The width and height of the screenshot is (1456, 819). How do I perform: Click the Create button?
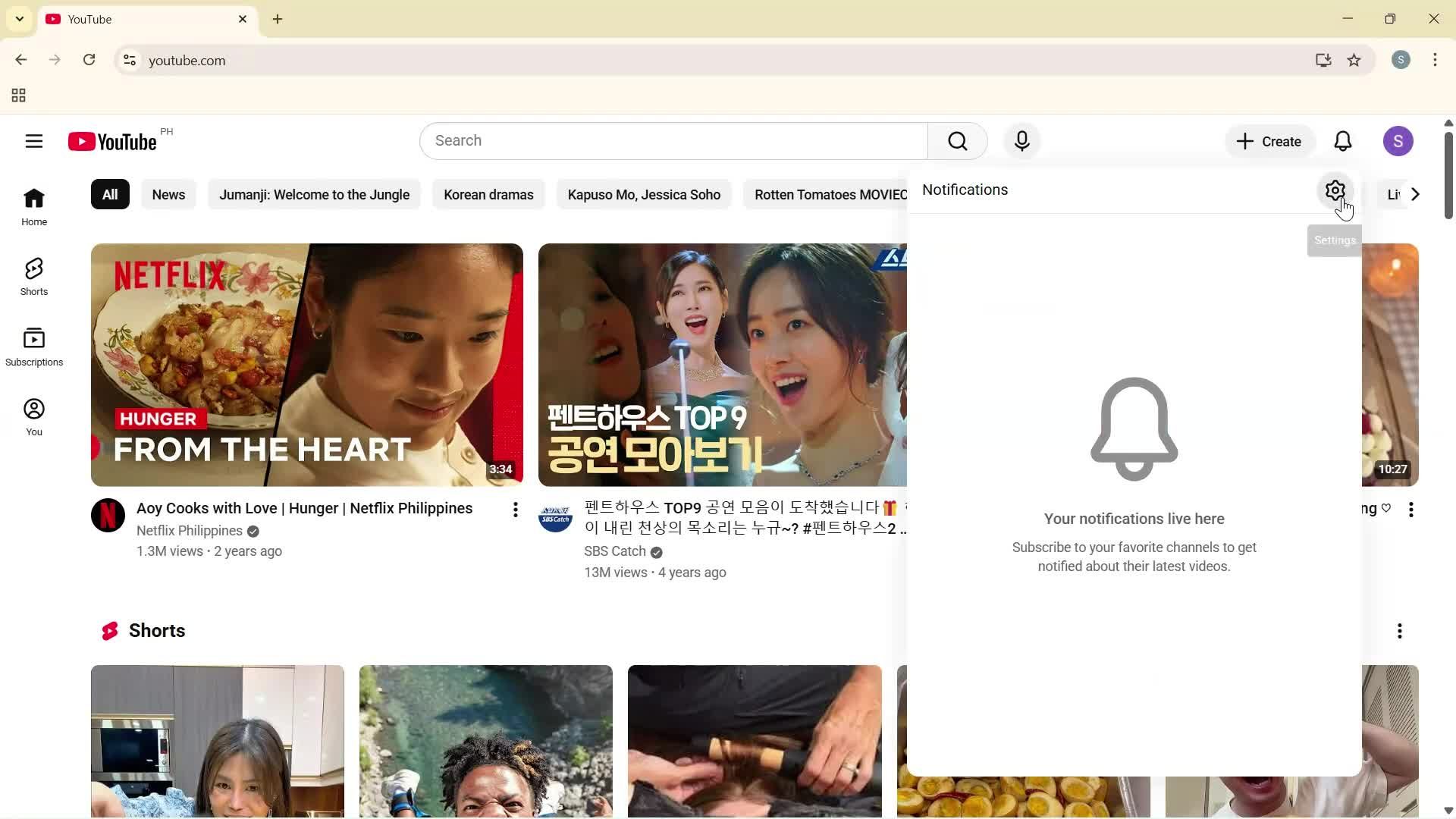coord(1269,141)
